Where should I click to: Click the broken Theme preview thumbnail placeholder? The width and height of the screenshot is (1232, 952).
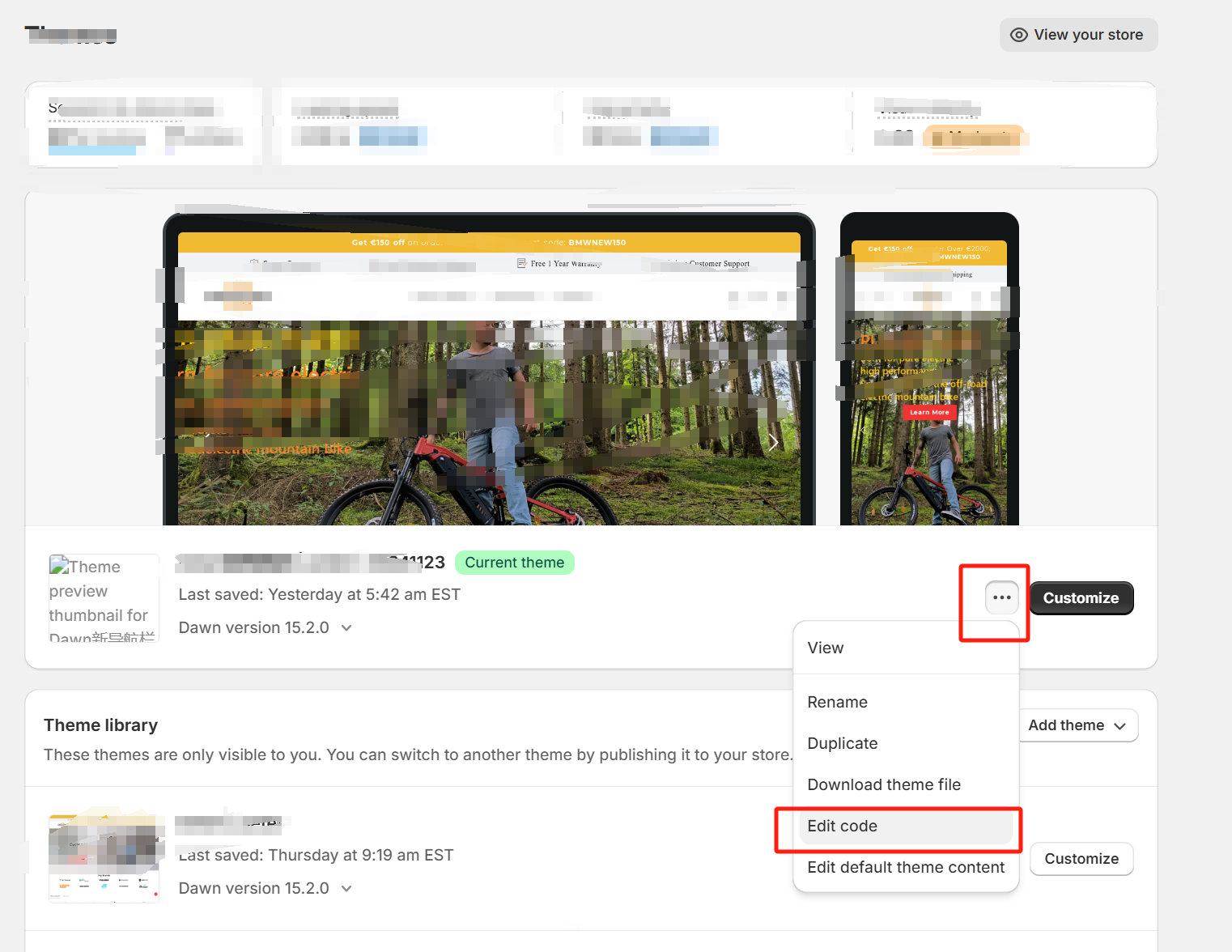point(104,598)
